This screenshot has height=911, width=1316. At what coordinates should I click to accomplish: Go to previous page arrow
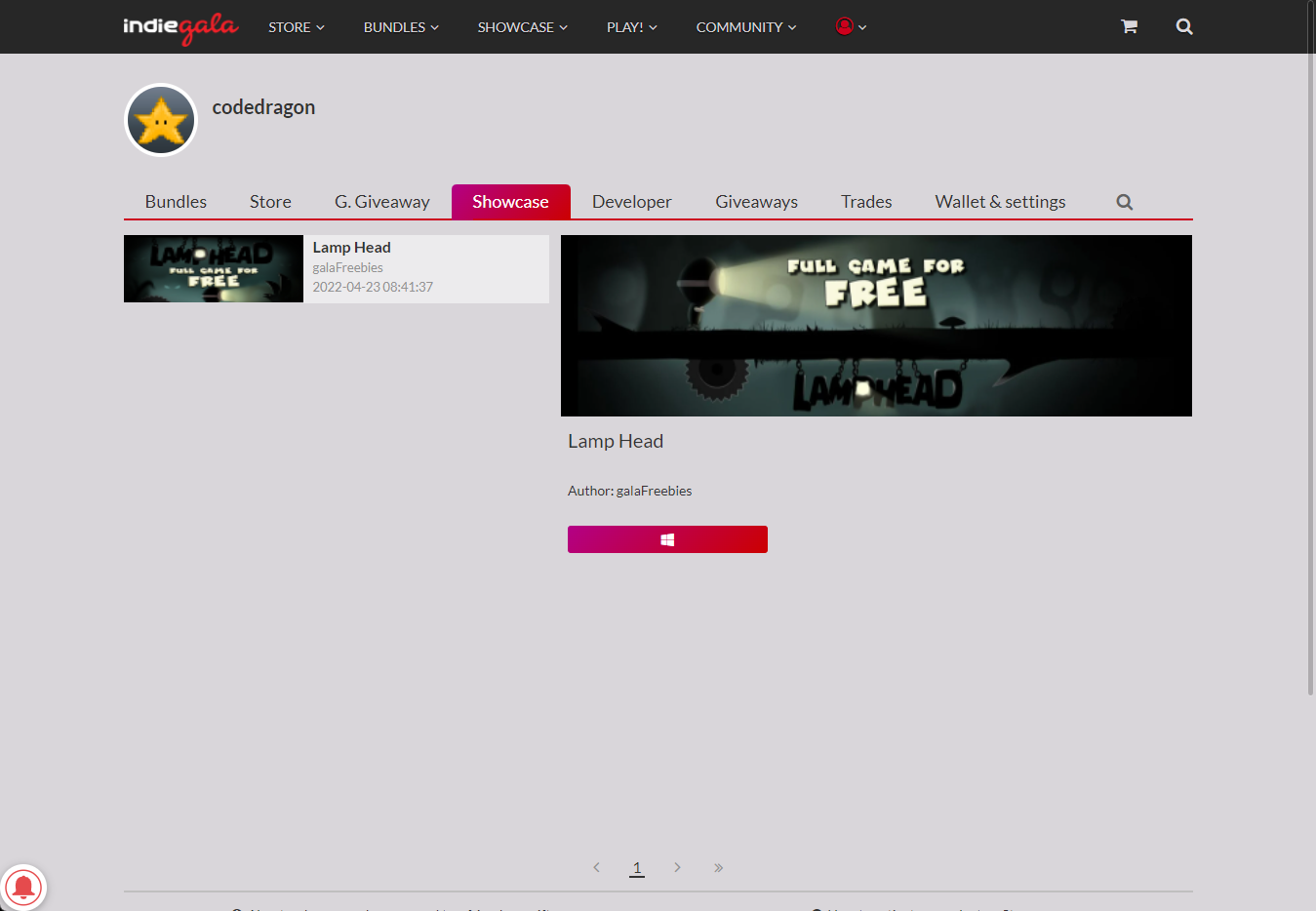pos(596,867)
